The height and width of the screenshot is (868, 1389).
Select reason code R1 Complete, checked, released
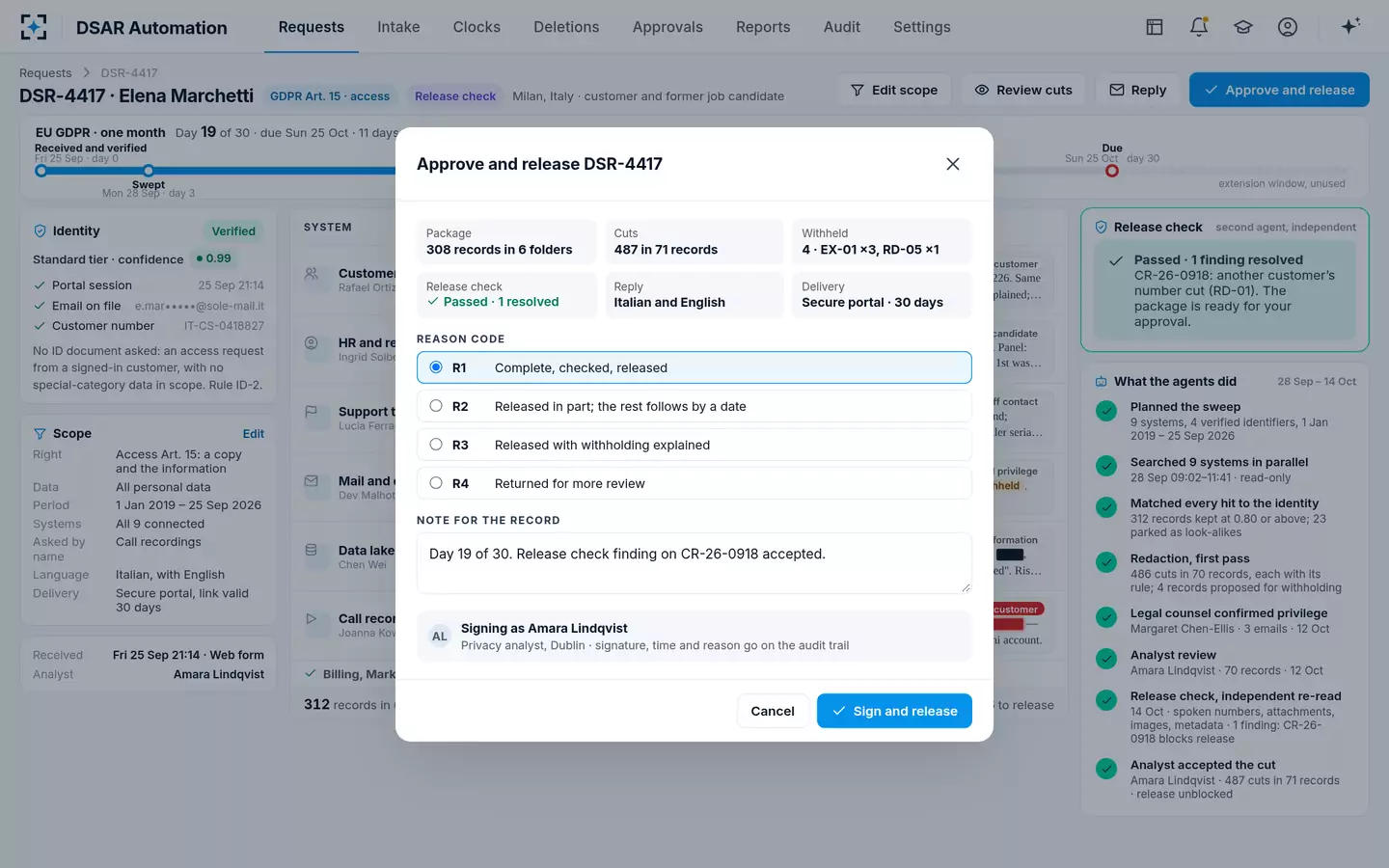pos(694,367)
